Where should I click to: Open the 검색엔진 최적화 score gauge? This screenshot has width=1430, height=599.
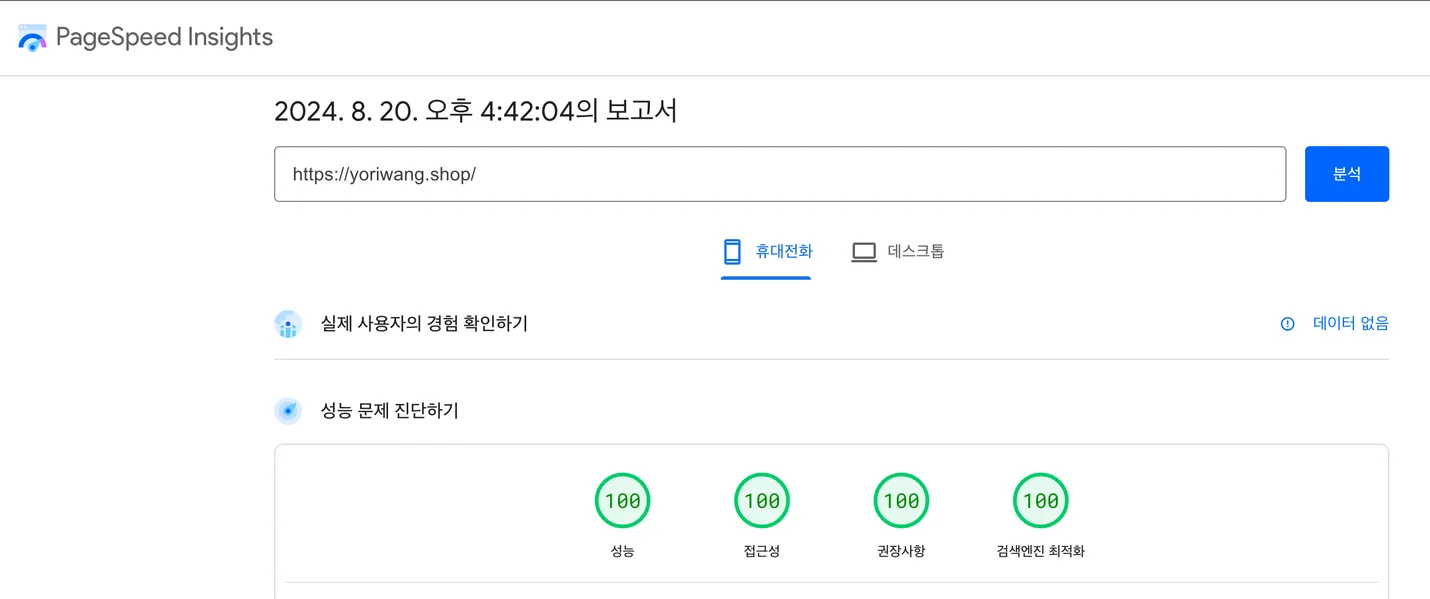(1041, 501)
